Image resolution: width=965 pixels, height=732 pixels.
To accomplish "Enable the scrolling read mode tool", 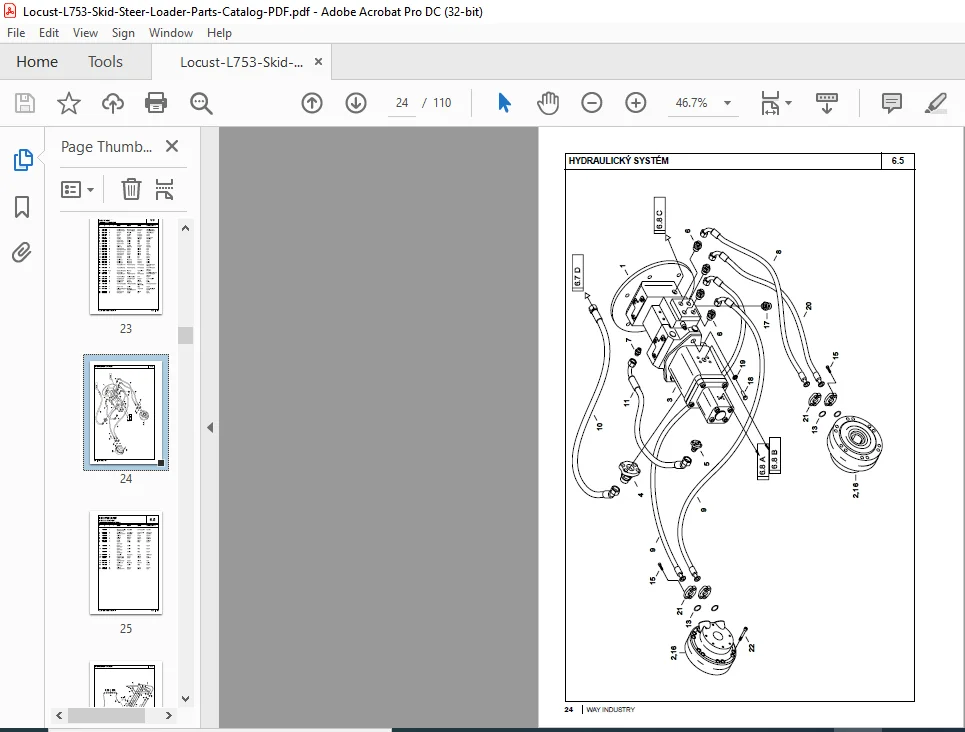I will click(827, 103).
